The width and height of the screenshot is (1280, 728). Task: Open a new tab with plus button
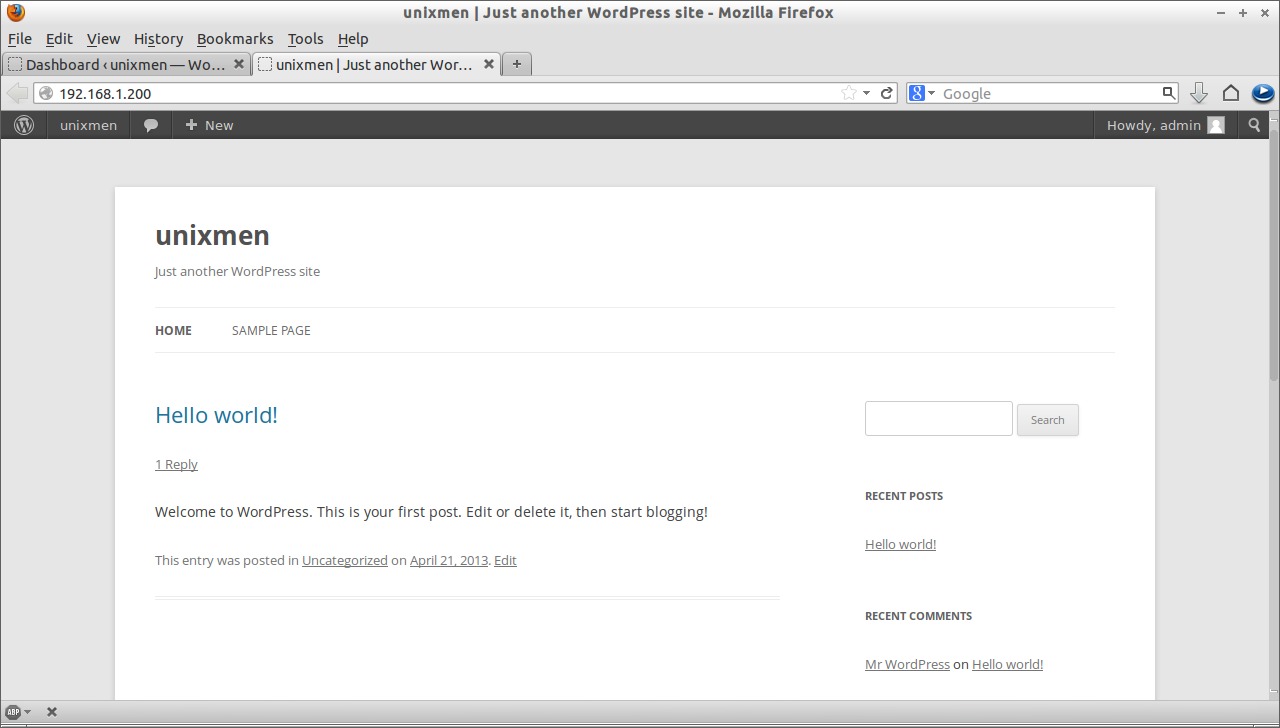pos(516,64)
